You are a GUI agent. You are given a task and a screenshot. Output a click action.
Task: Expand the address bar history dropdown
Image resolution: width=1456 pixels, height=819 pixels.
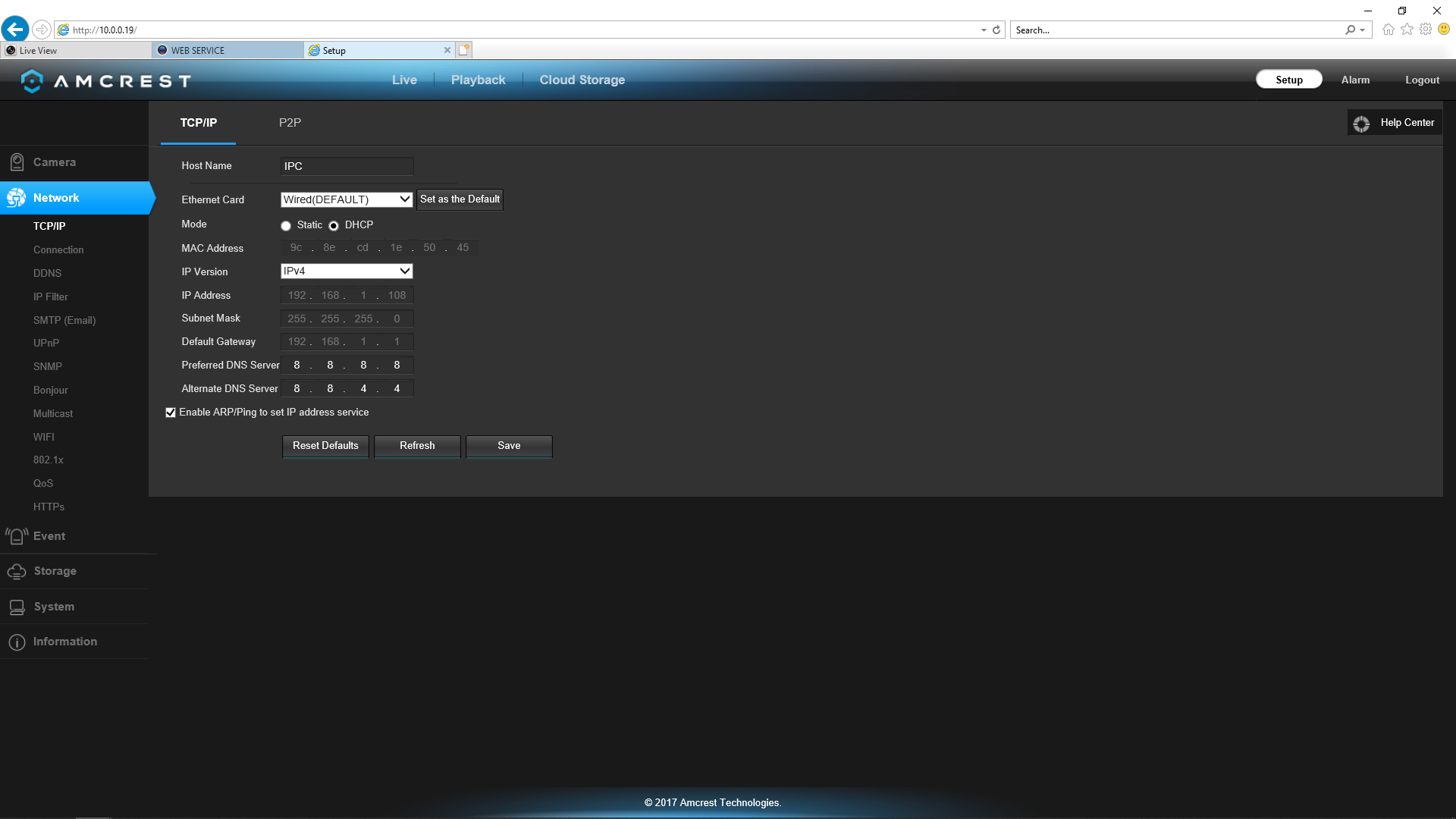point(984,30)
